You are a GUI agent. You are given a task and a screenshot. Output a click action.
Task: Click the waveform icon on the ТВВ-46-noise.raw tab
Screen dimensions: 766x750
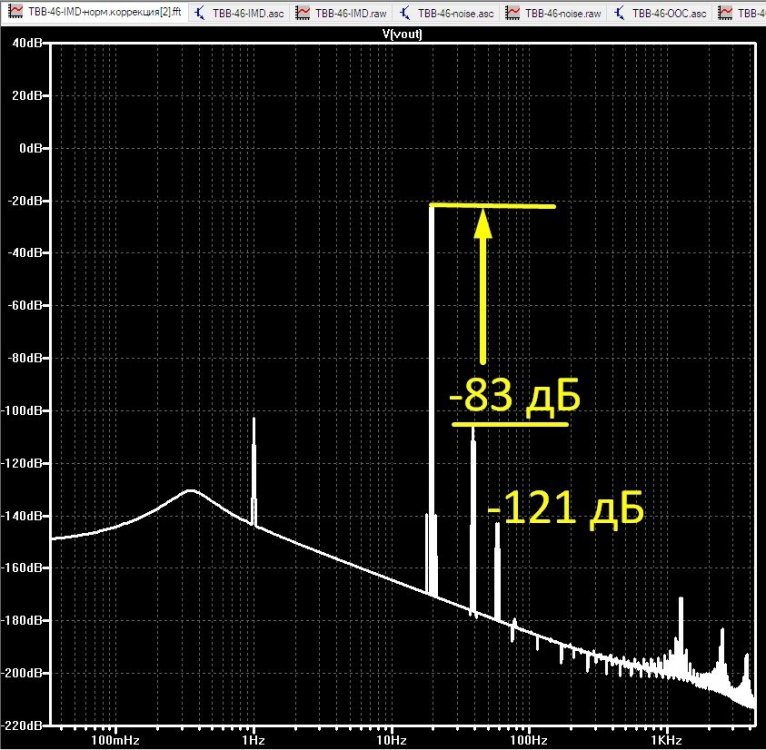tap(512, 13)
